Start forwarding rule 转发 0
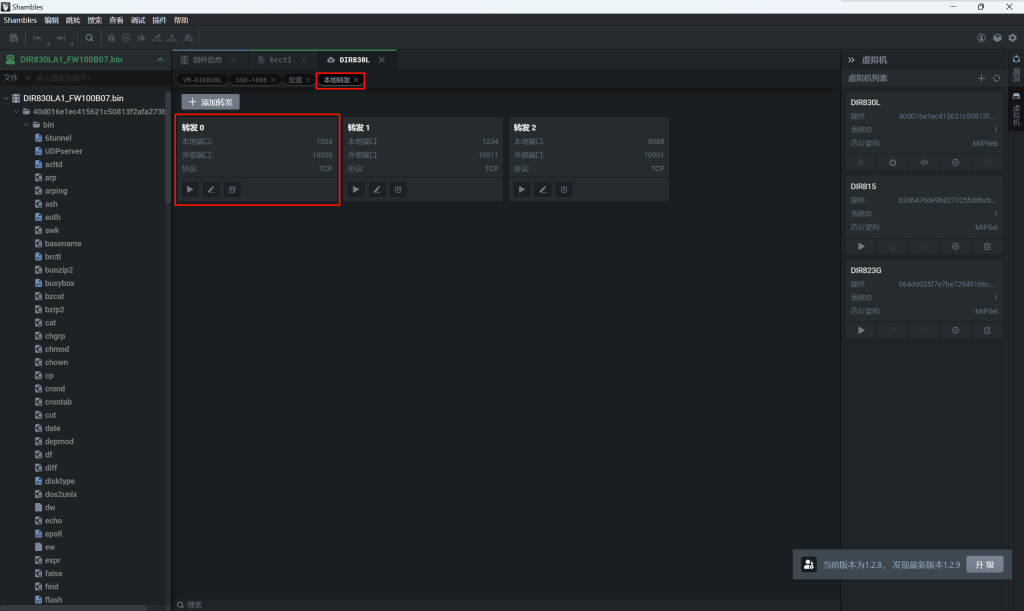The height and width of the screenshot is (611, 1024). point(190,189)
